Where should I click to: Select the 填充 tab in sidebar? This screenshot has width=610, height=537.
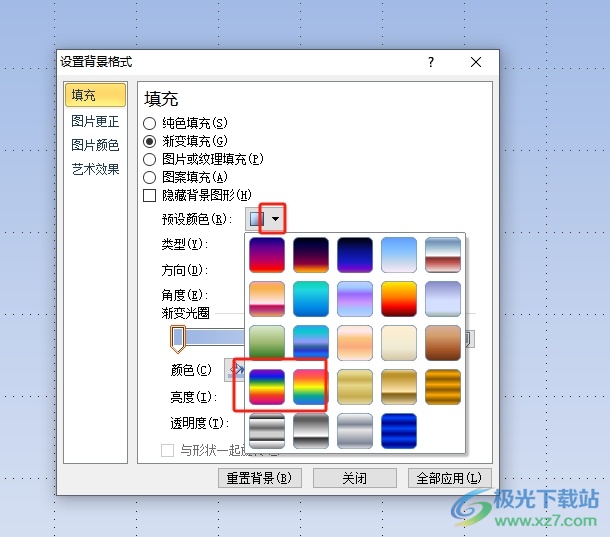click(95, 95)
